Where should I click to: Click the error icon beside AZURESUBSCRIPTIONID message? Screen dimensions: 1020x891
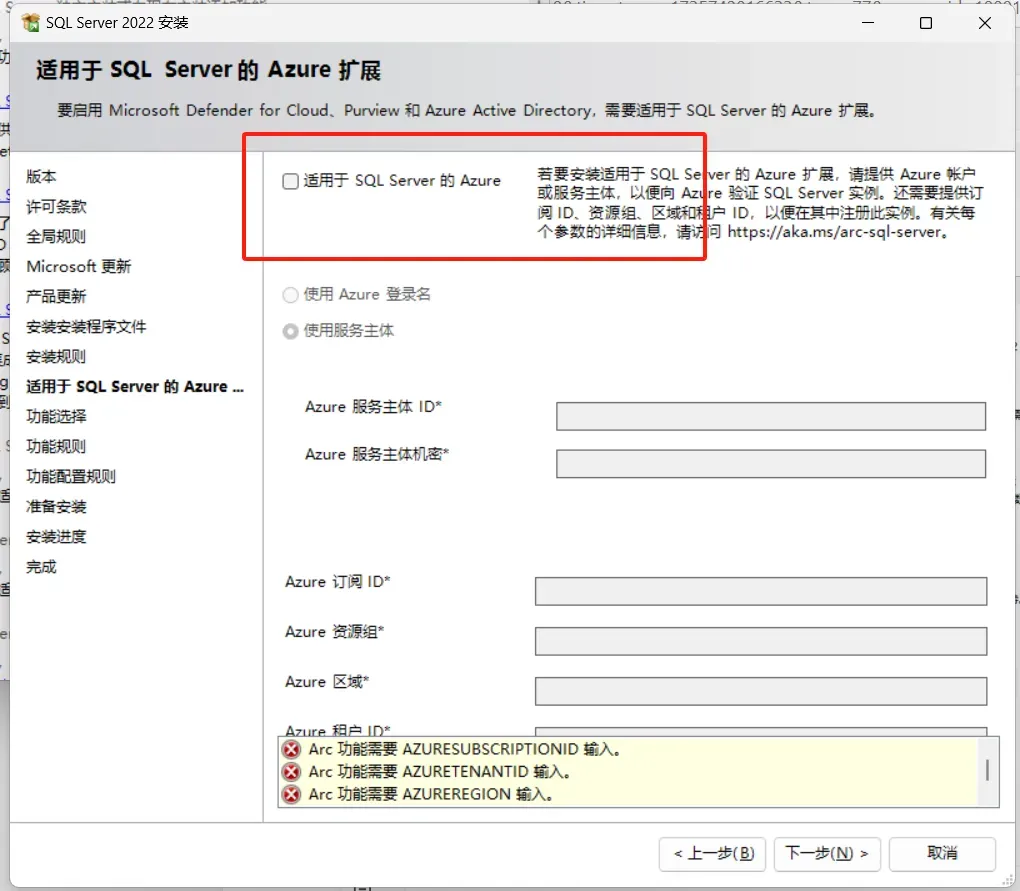[x=291, y=749]
